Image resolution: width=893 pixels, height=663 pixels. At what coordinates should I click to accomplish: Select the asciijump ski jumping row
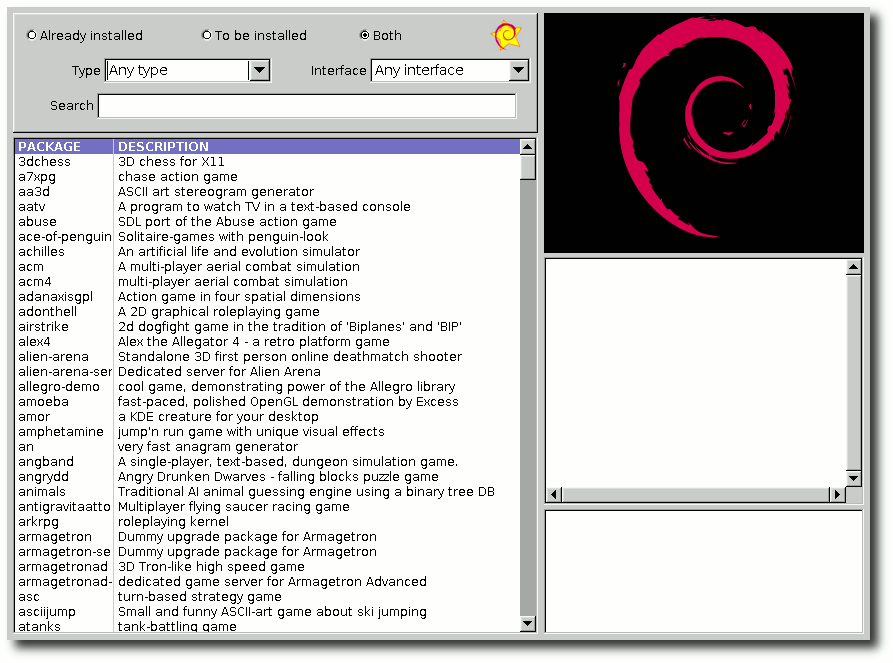[x=268, y=612]
